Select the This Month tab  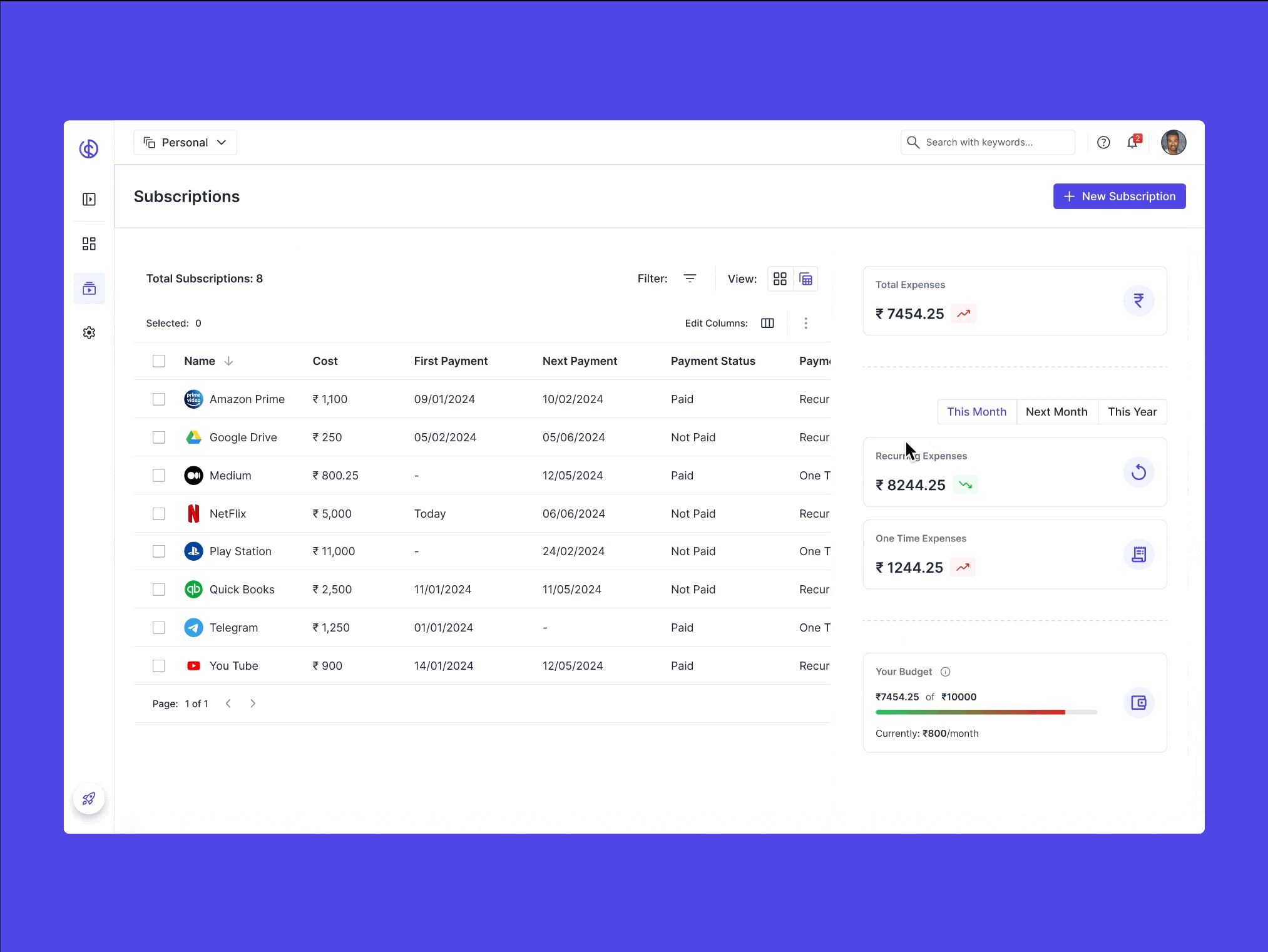976,412
